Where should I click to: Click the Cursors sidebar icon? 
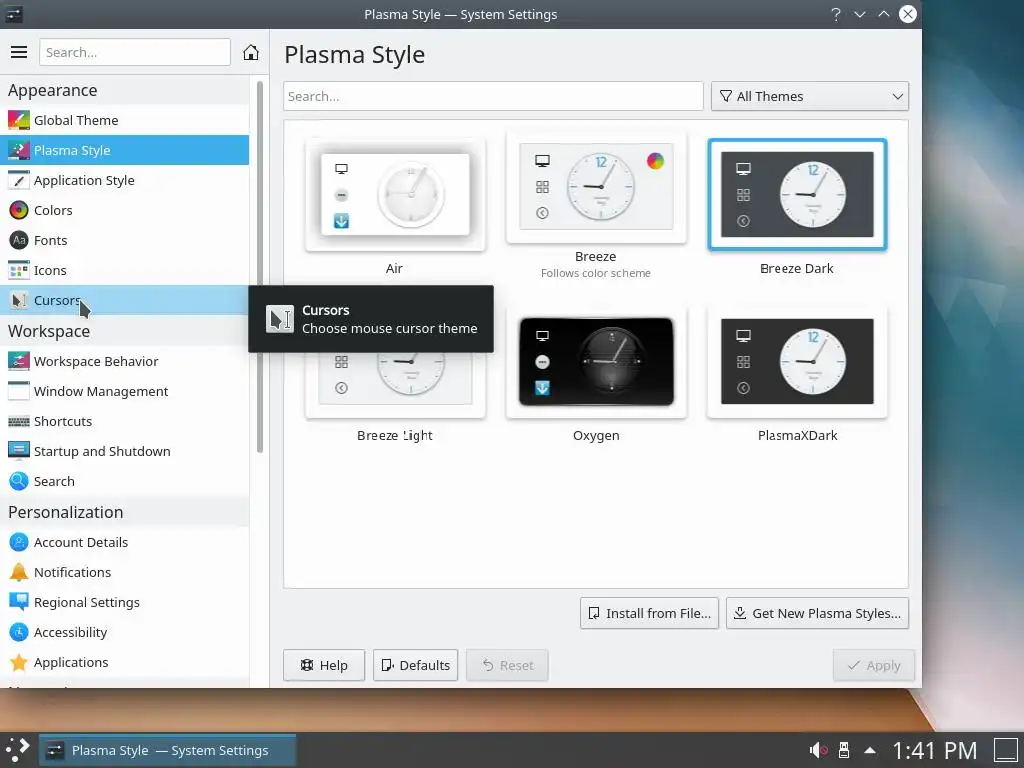19,300
